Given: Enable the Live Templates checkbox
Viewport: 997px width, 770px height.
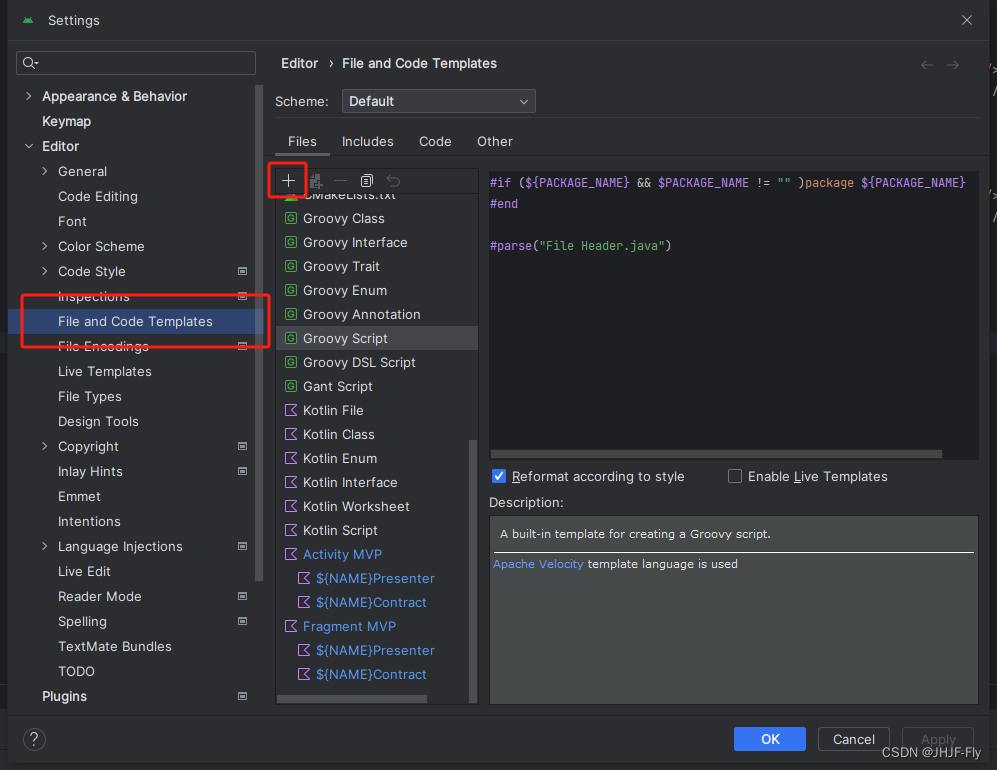Looking at the screenshot, I should 734,476.
